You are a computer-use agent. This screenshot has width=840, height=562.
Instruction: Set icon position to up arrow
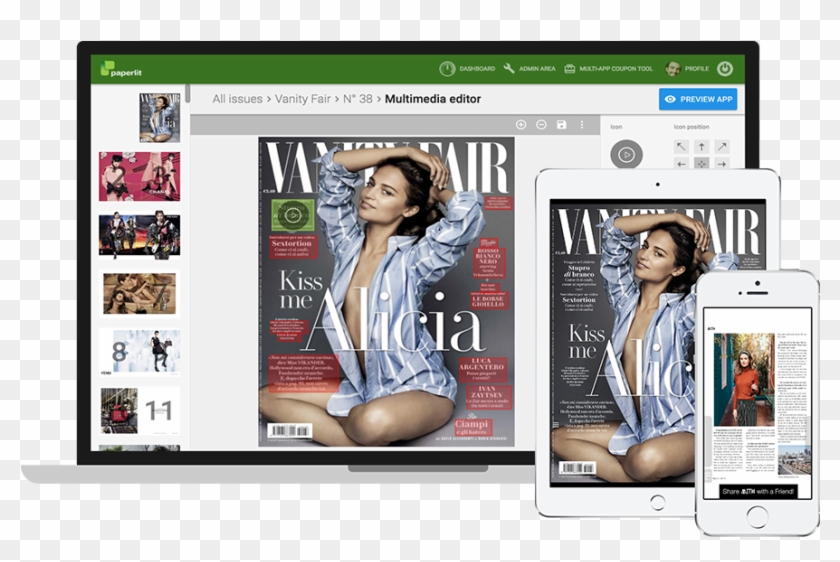click(x=702, y=147)
